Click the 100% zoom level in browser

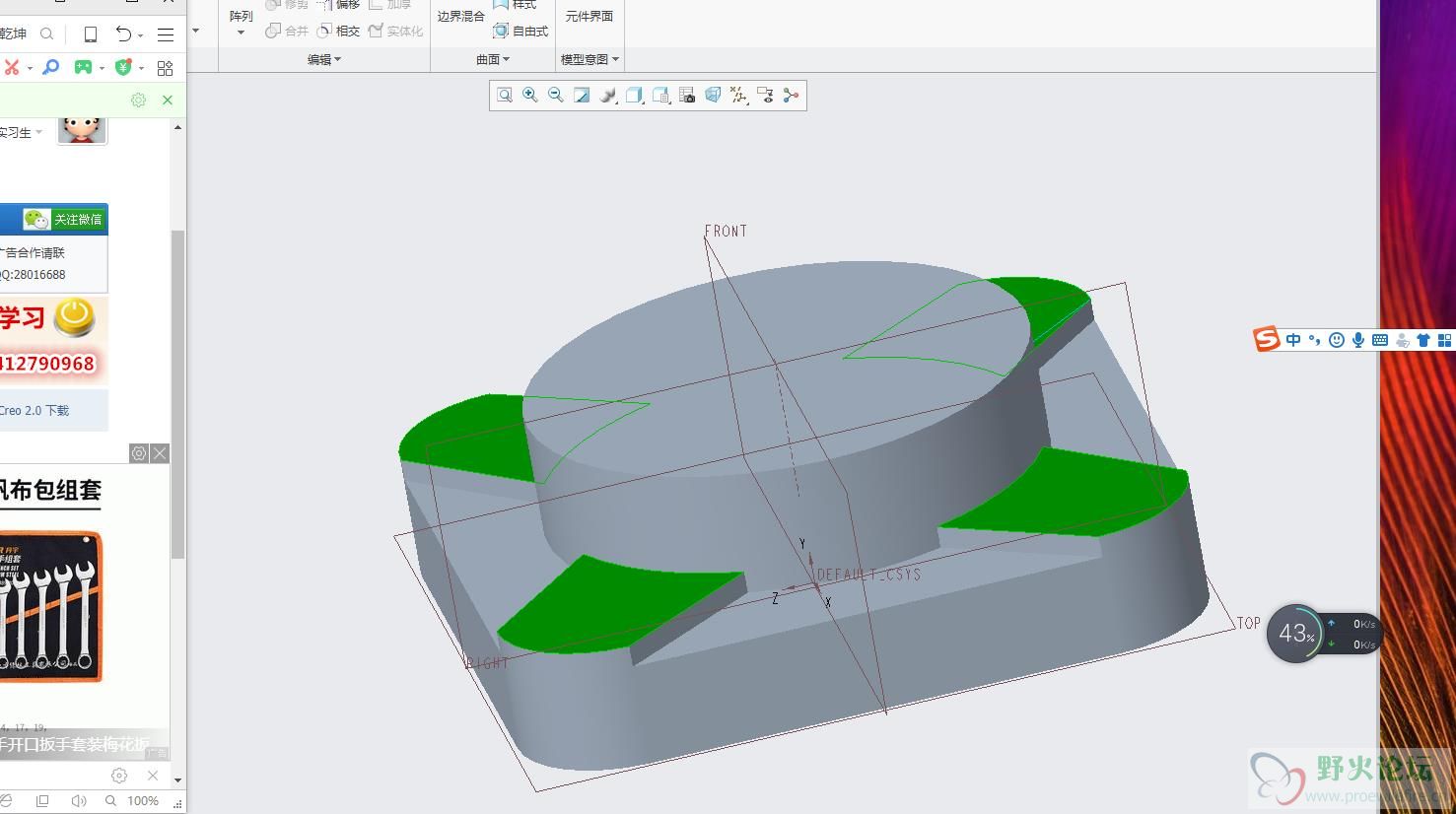143,801
